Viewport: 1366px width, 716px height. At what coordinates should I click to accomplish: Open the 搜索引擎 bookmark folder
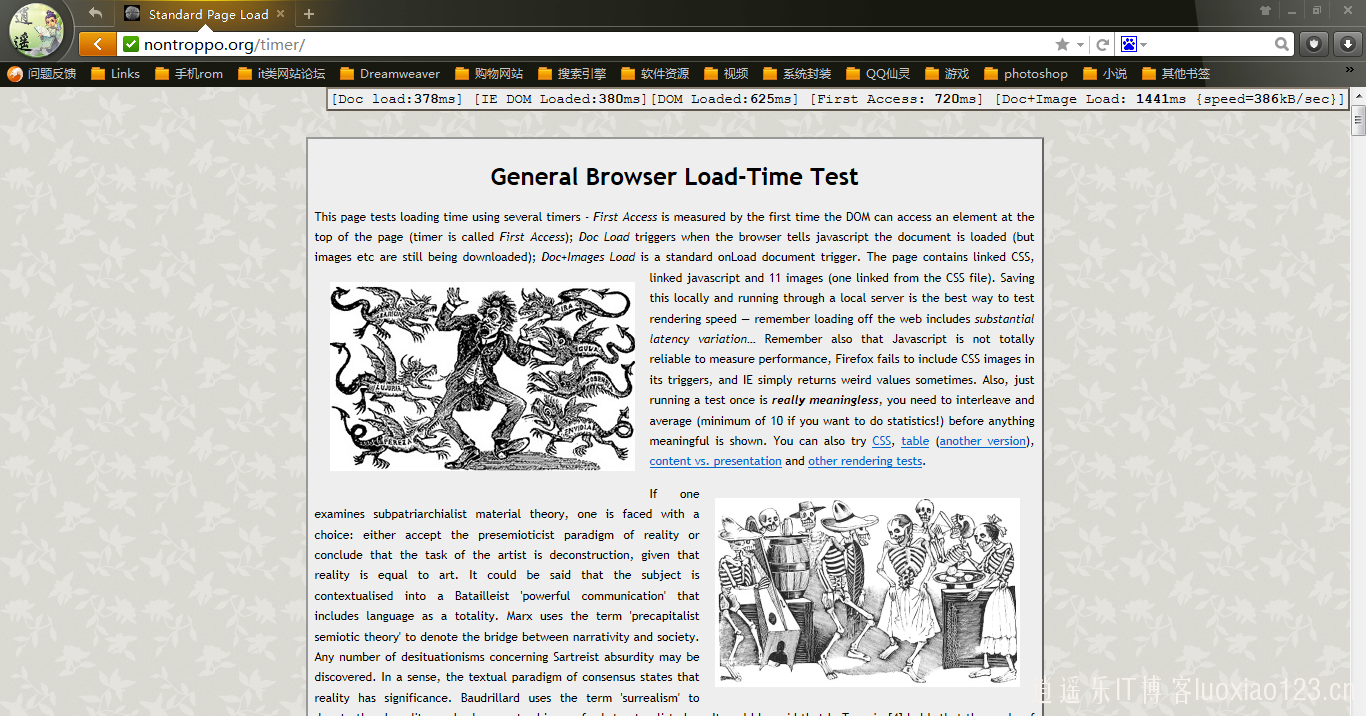pyautogui.click(x=572, y=73)
